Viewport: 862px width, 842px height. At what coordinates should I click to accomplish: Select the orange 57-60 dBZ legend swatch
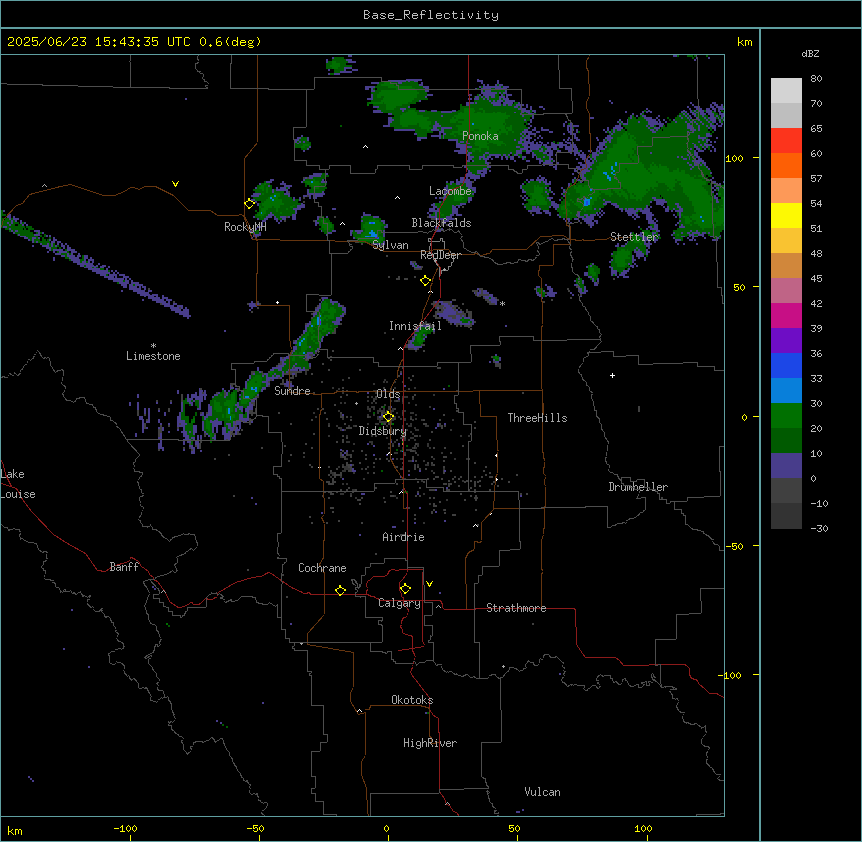coord(786,165)
